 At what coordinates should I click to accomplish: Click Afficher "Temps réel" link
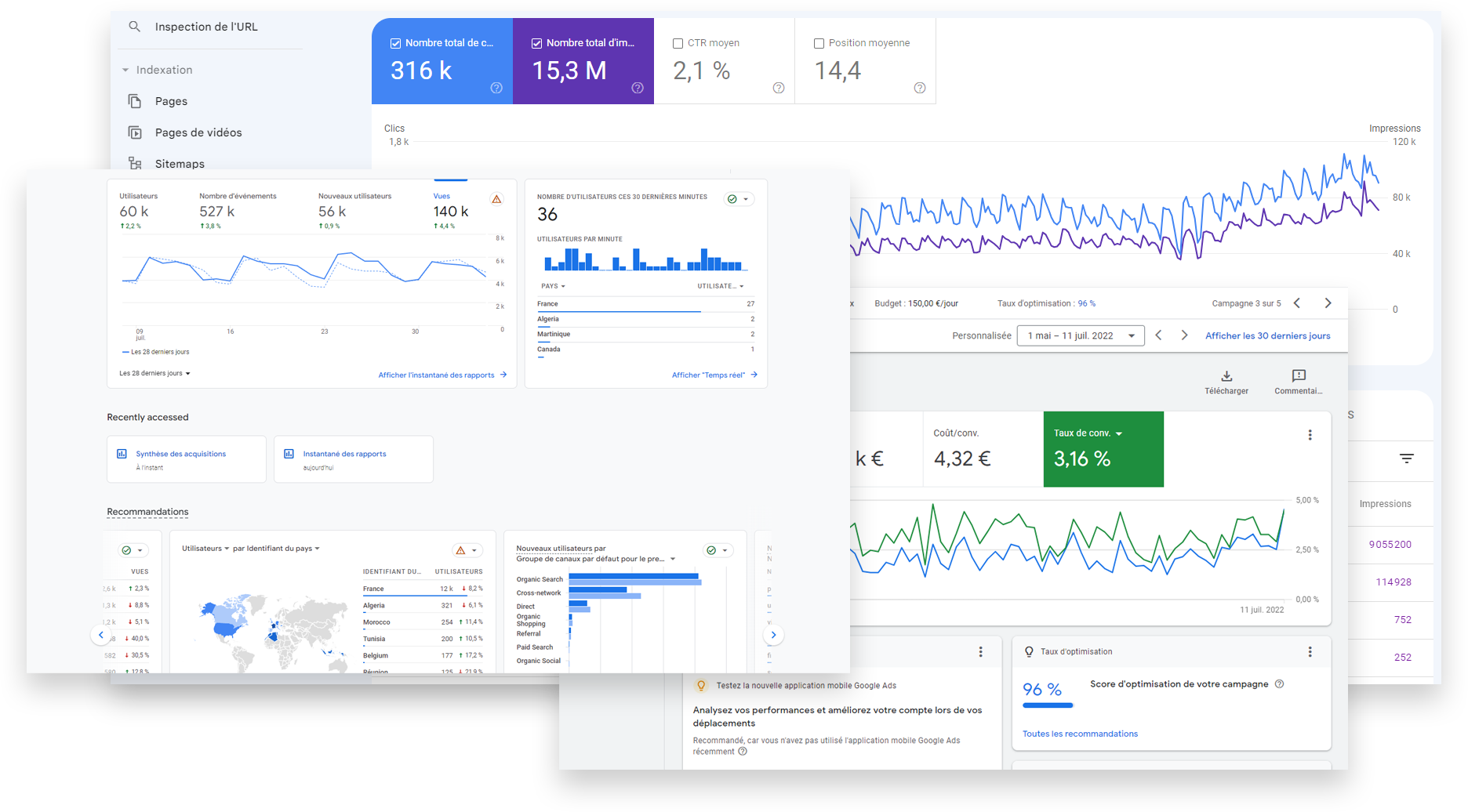point(714,375)
